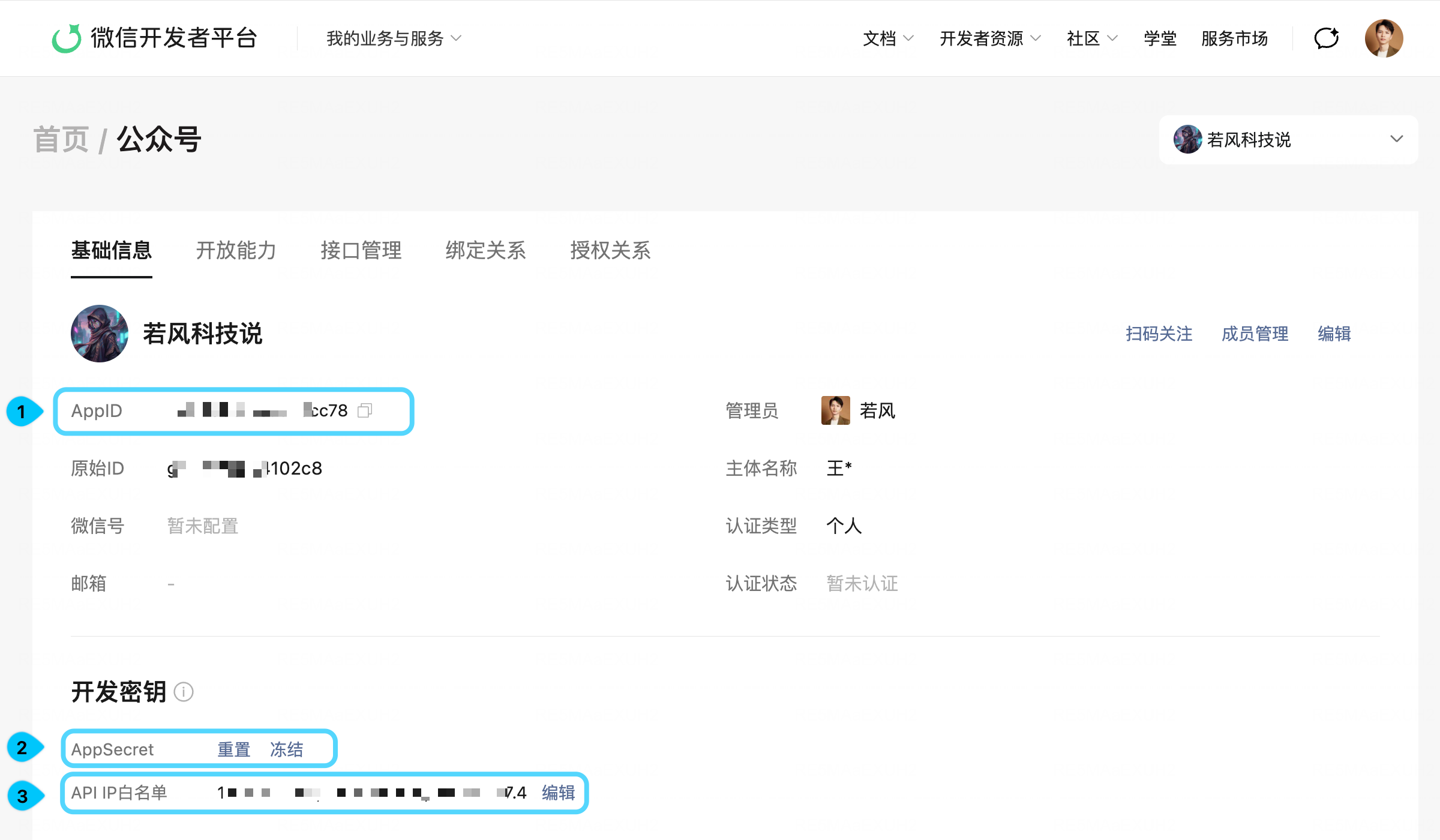Open 成员管理 link

(x=1255, y=334)
